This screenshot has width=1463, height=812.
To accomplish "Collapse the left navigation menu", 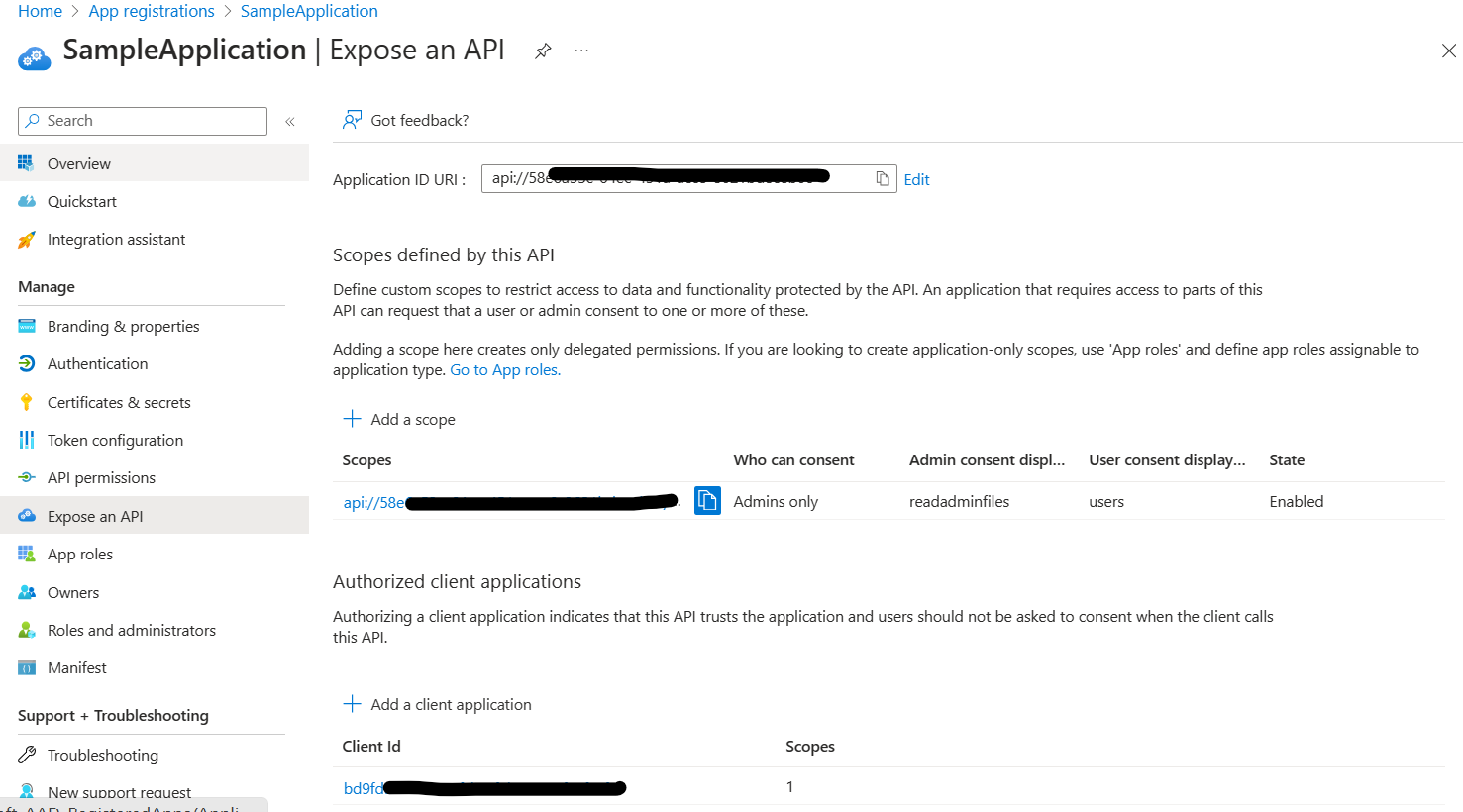I will click(x=290, y=122).
